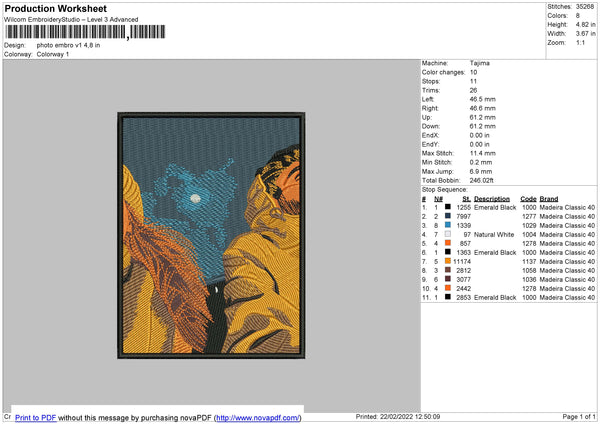
Task: Click the 'St.' column header
Action: tap(466, 199)
